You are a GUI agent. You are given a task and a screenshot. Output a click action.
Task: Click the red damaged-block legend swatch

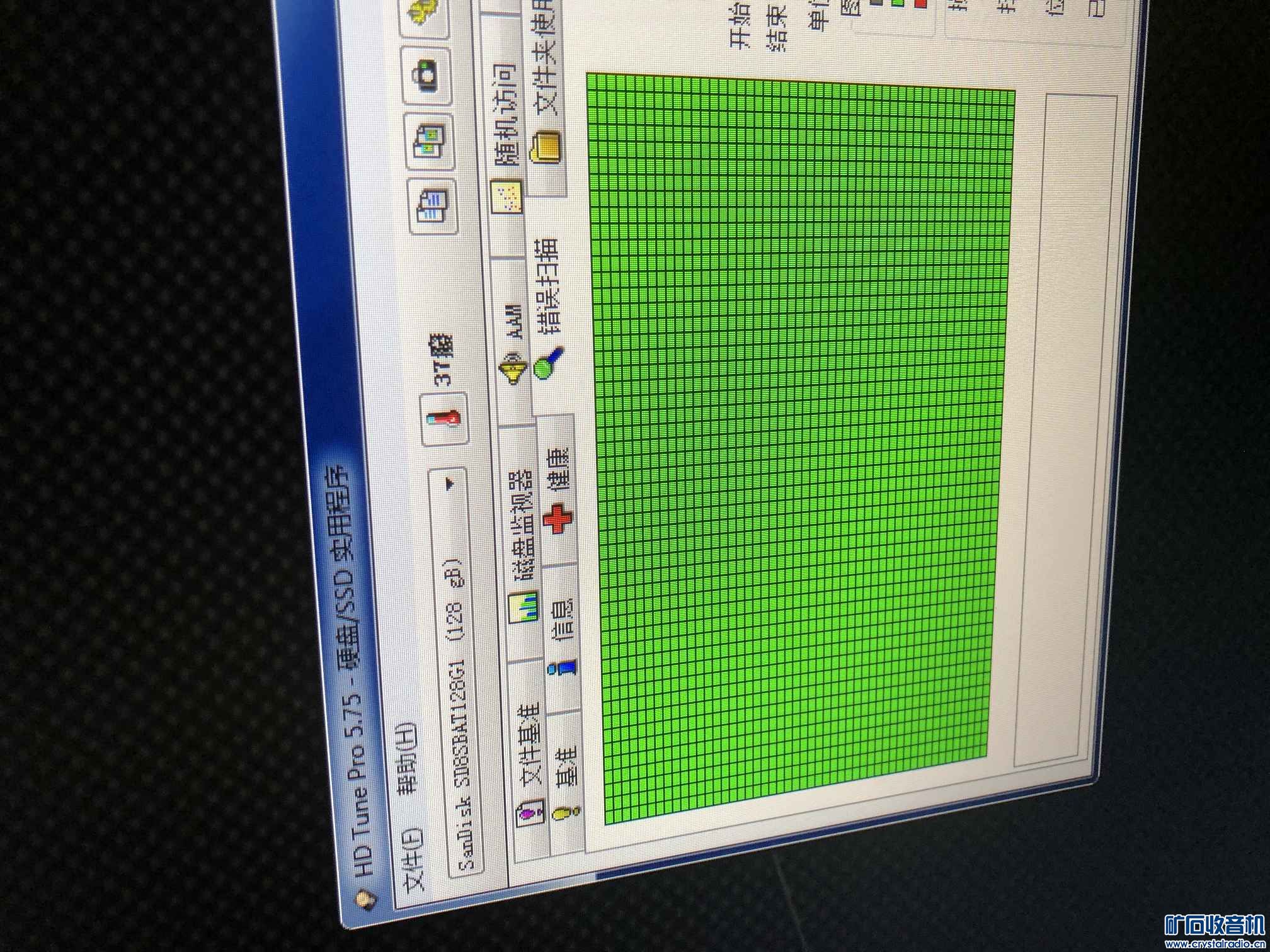[x=920, y=4]
